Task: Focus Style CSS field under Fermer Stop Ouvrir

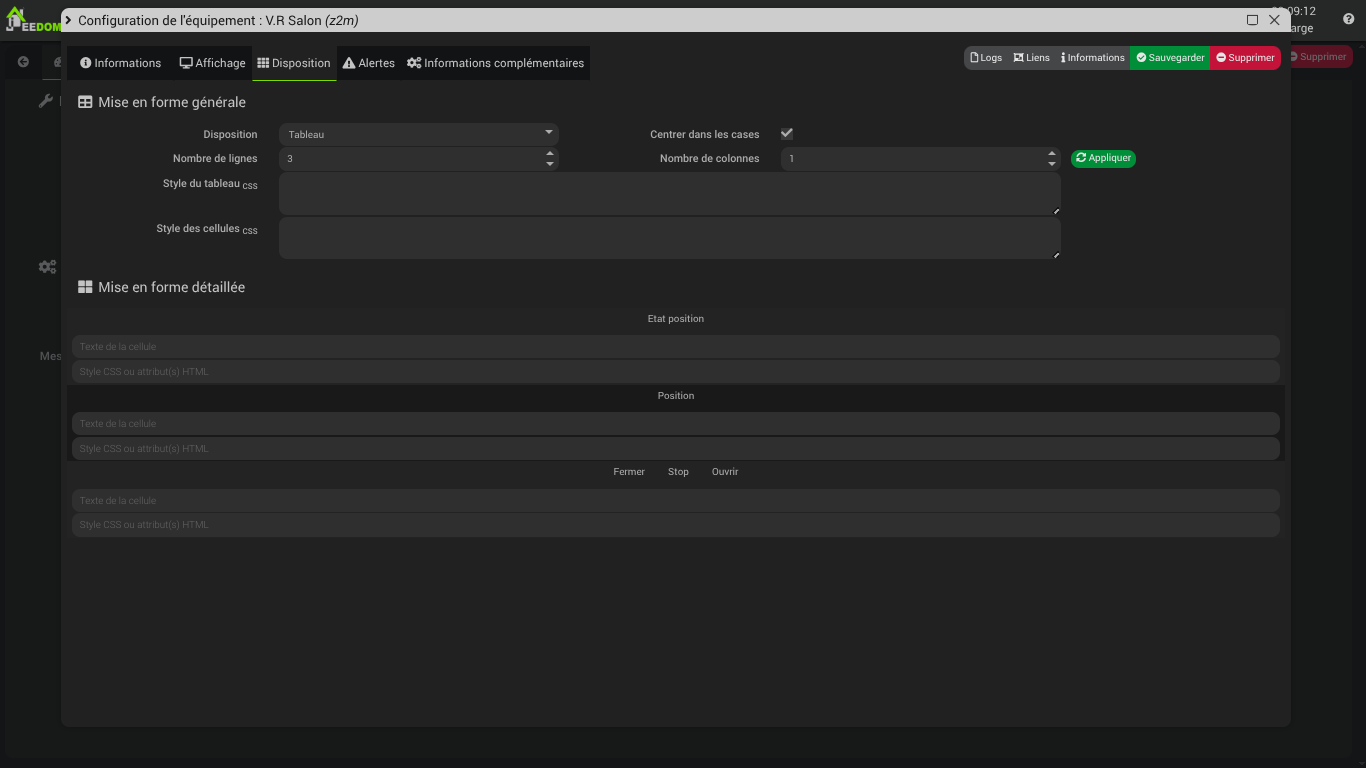Action: coord(676,525)
